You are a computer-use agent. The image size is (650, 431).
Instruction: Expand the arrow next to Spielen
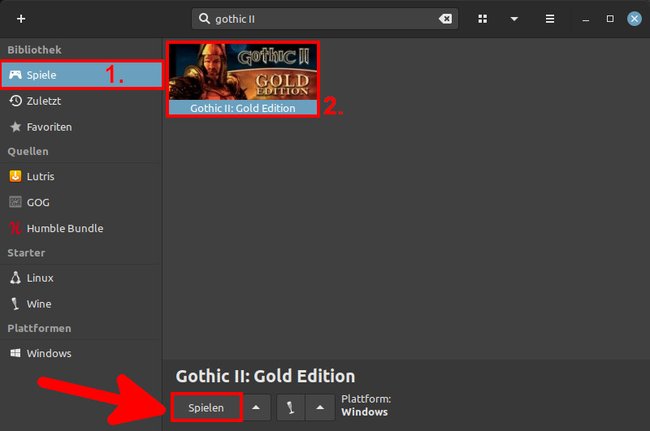pyautogui.click(x=256, y=408)
